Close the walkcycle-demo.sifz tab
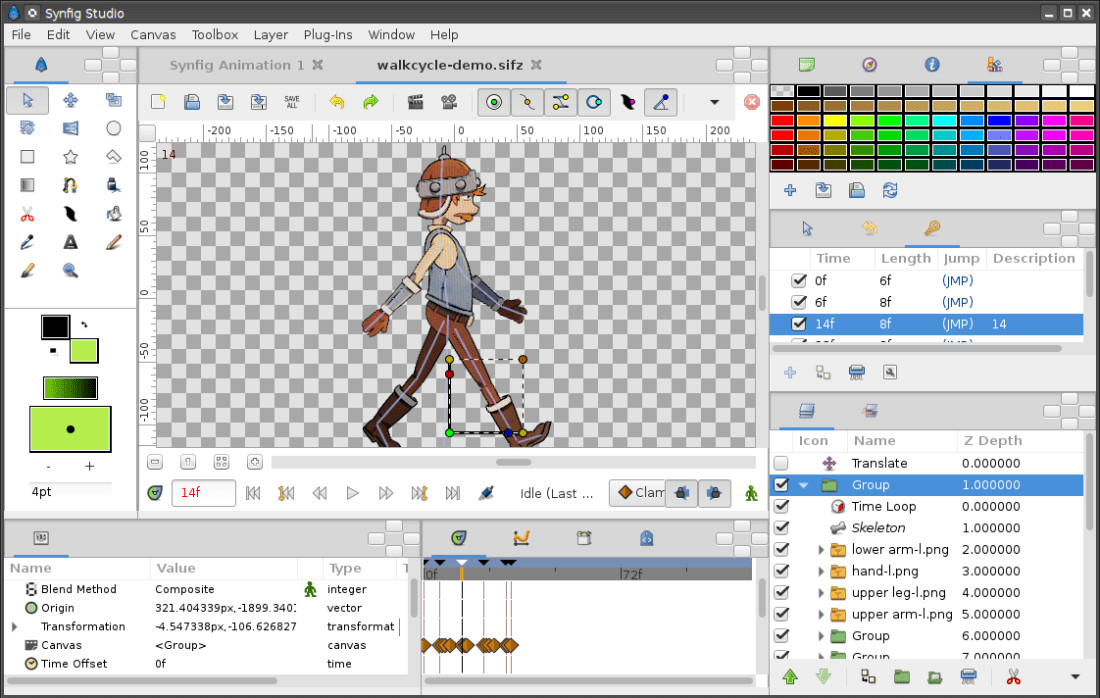 536,65
